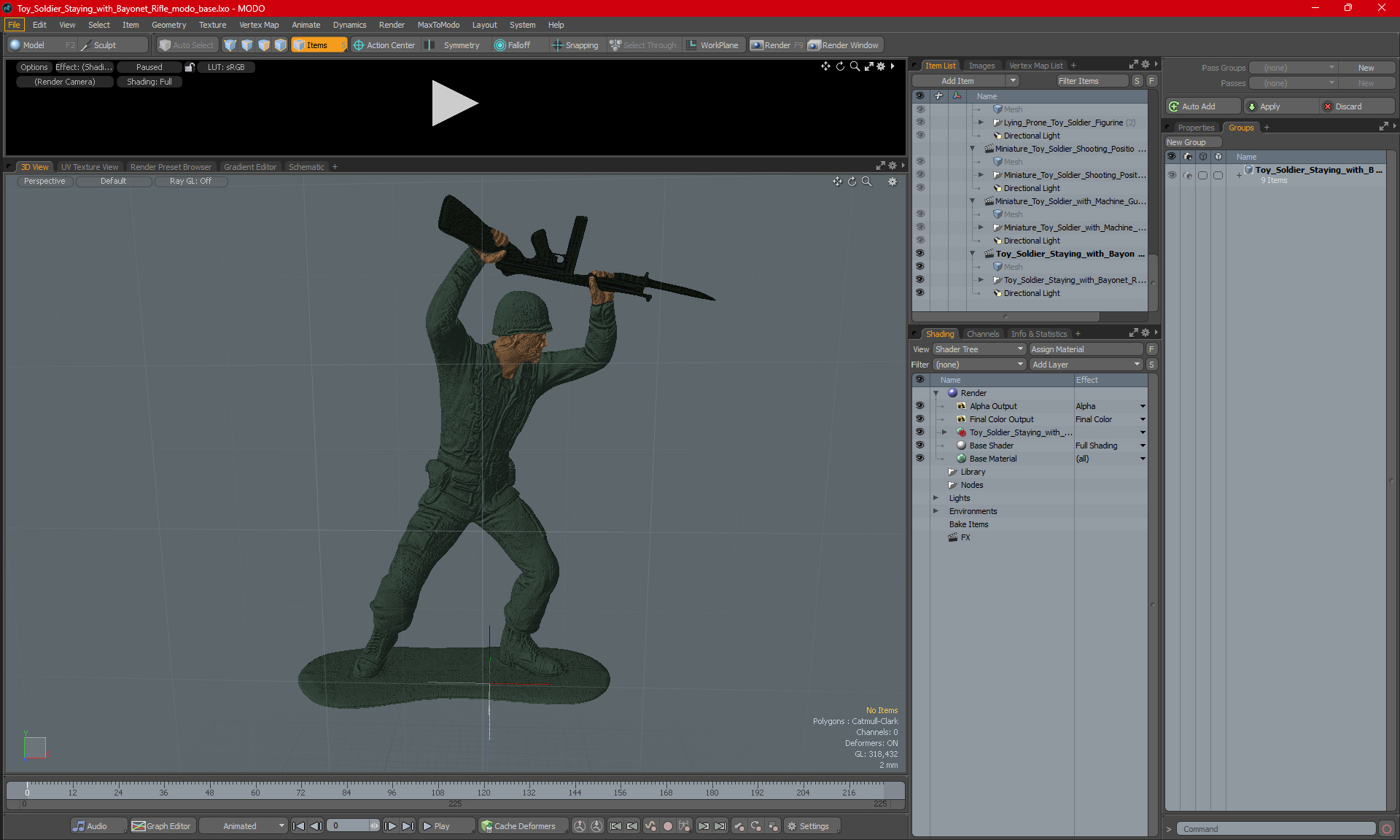The width and height of the screenshot is (1400, 840).
Task: Step to previous frame
Action: point(316,826)
